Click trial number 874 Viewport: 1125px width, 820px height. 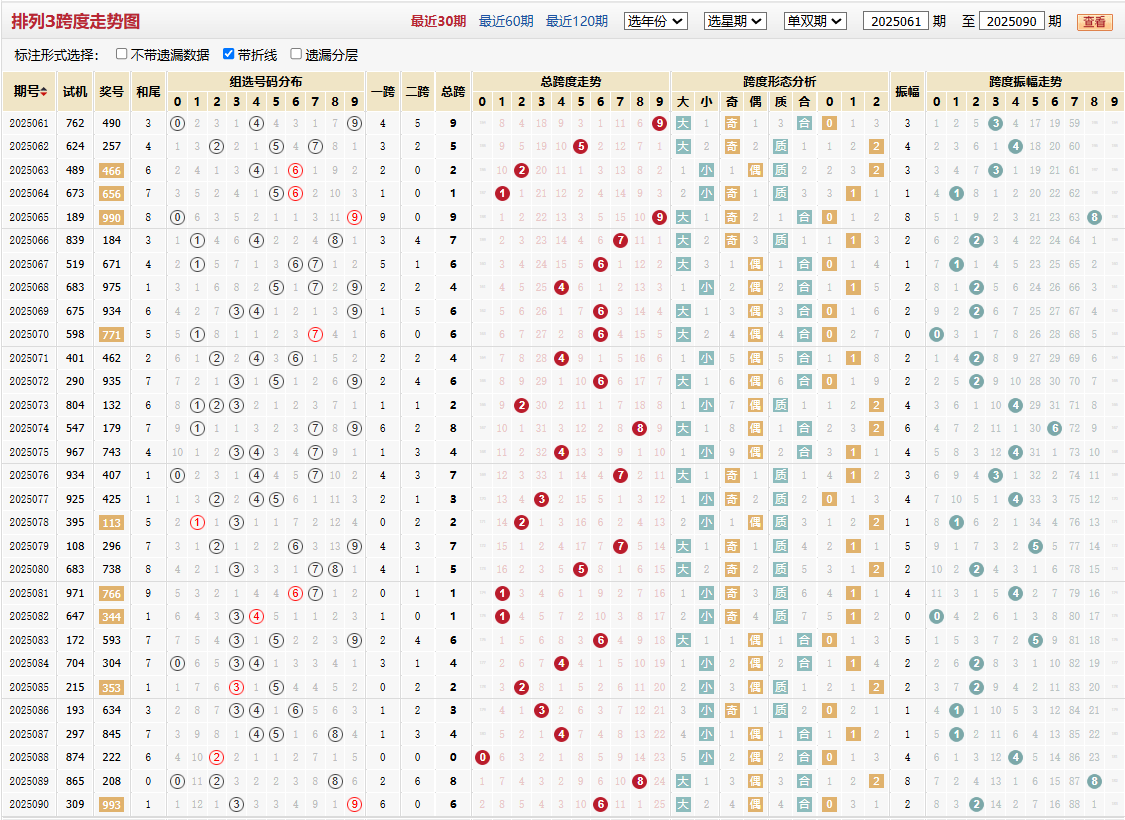click(75, 758)
